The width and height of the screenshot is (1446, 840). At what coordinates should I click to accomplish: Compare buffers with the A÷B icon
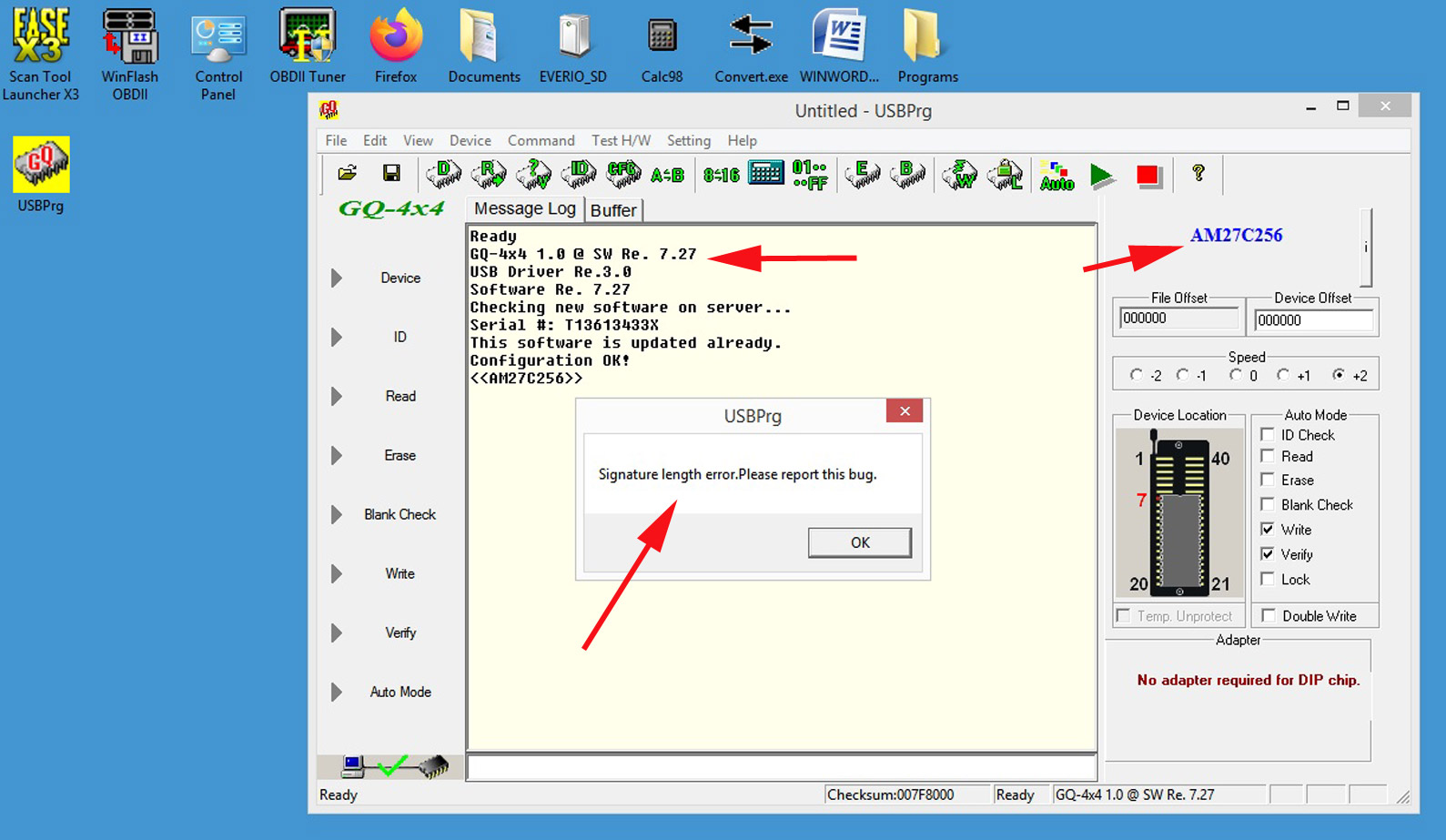pos(667,175)
